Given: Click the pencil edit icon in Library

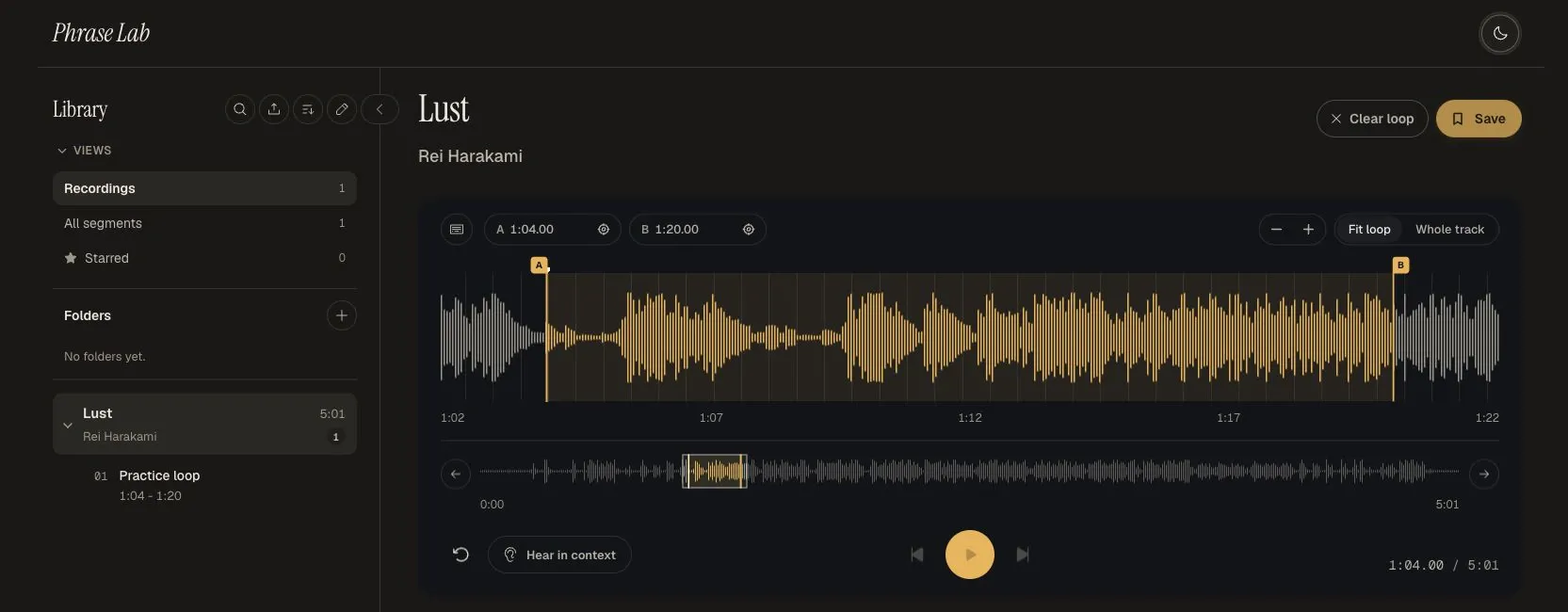Looking at the screenshot, I should (342, 109).
